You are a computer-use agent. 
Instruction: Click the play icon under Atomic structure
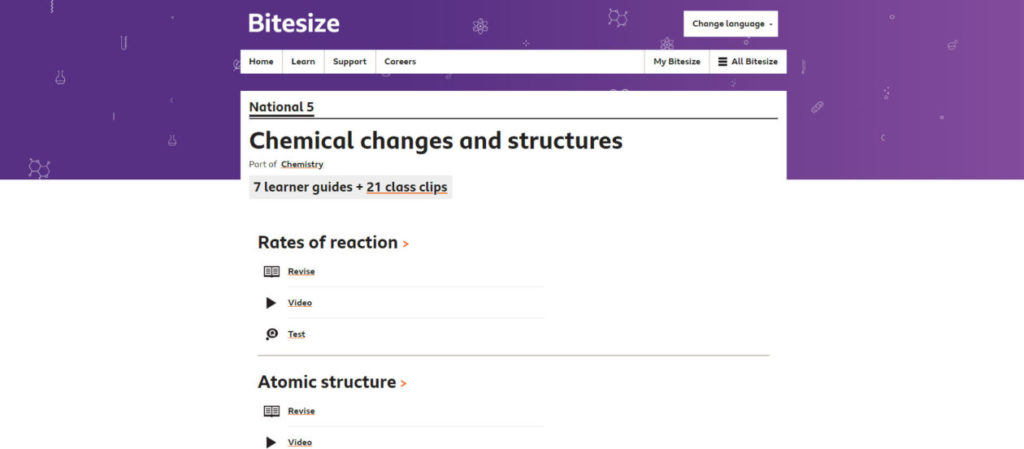(x=271, y=442)
